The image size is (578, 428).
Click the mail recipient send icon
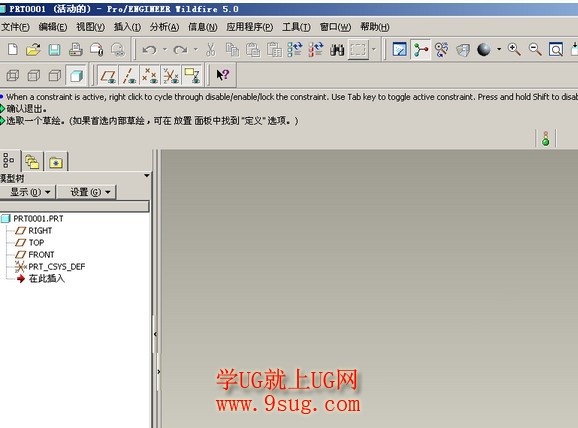pos(97,49)
